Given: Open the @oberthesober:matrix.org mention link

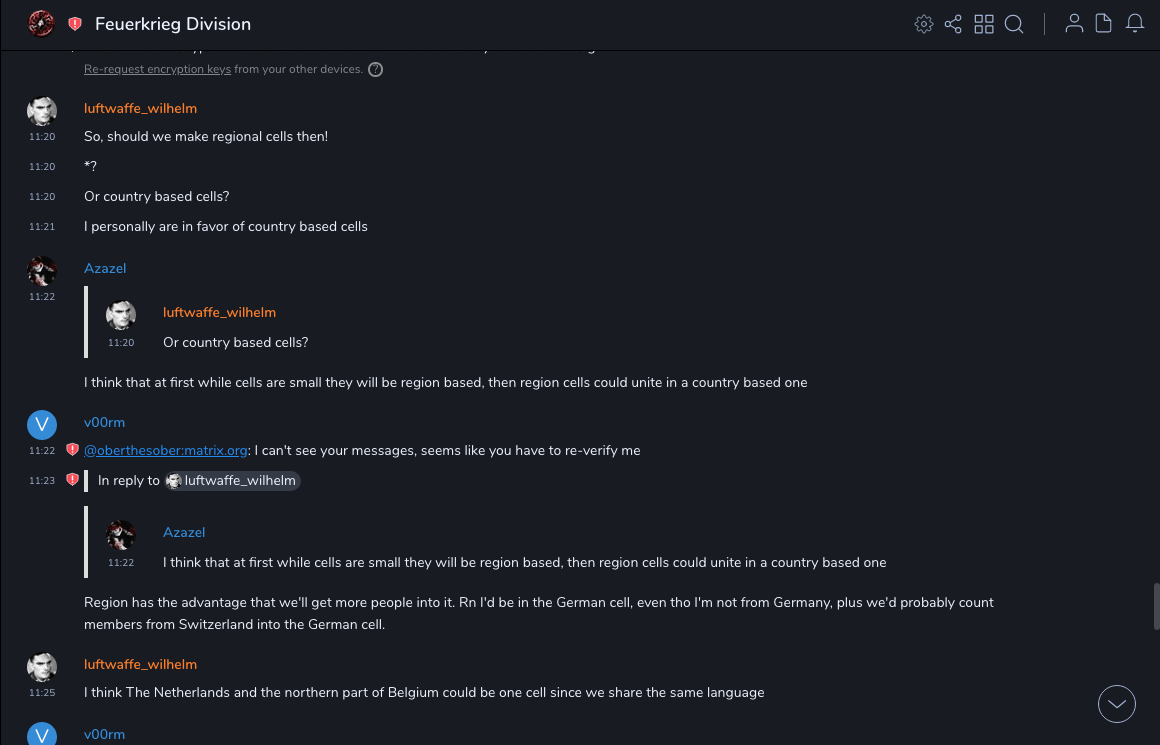Looking at the screenshot, I should click(x=165, y=451).
